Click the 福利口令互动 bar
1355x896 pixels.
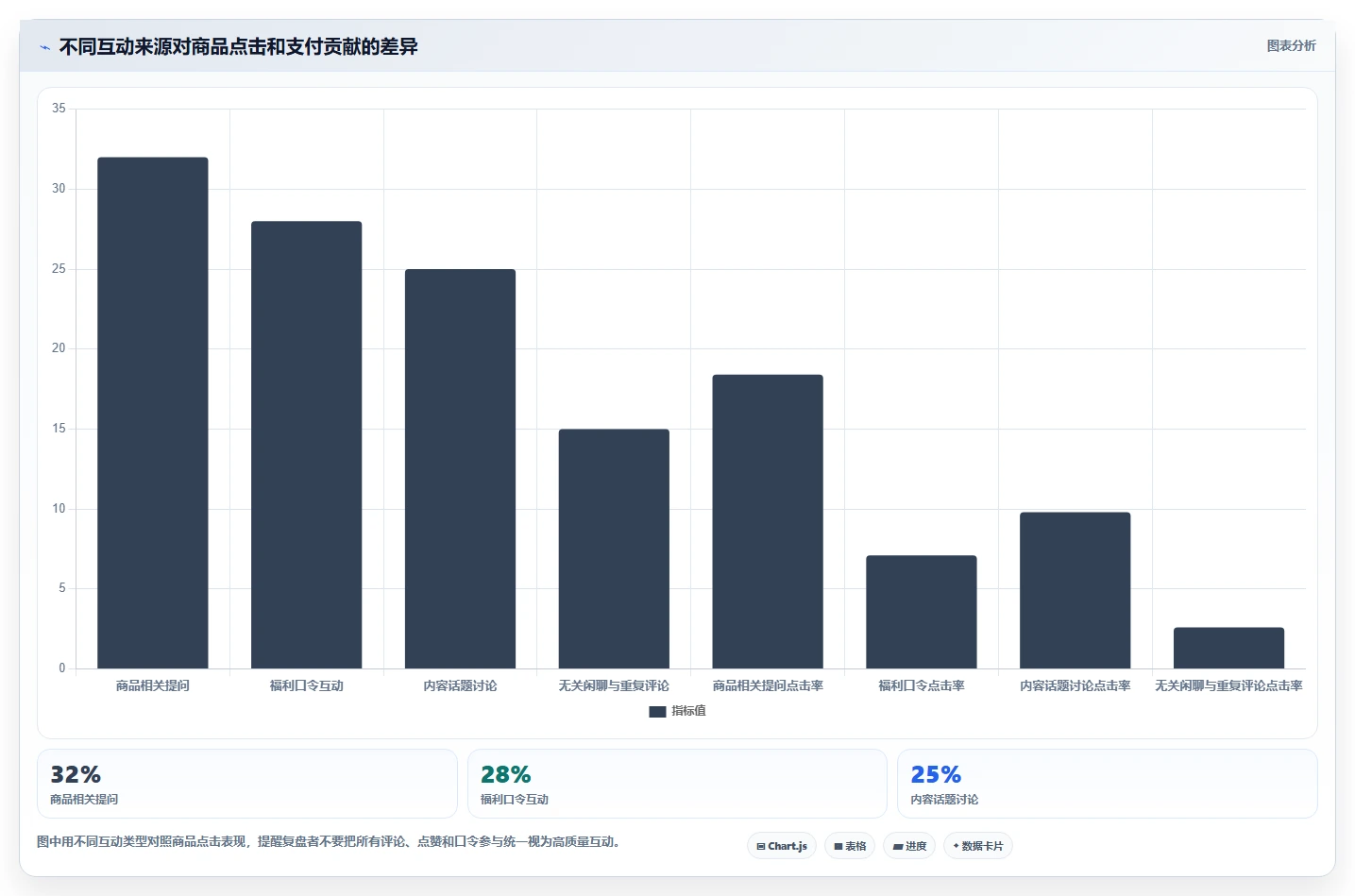pos(307,445)
